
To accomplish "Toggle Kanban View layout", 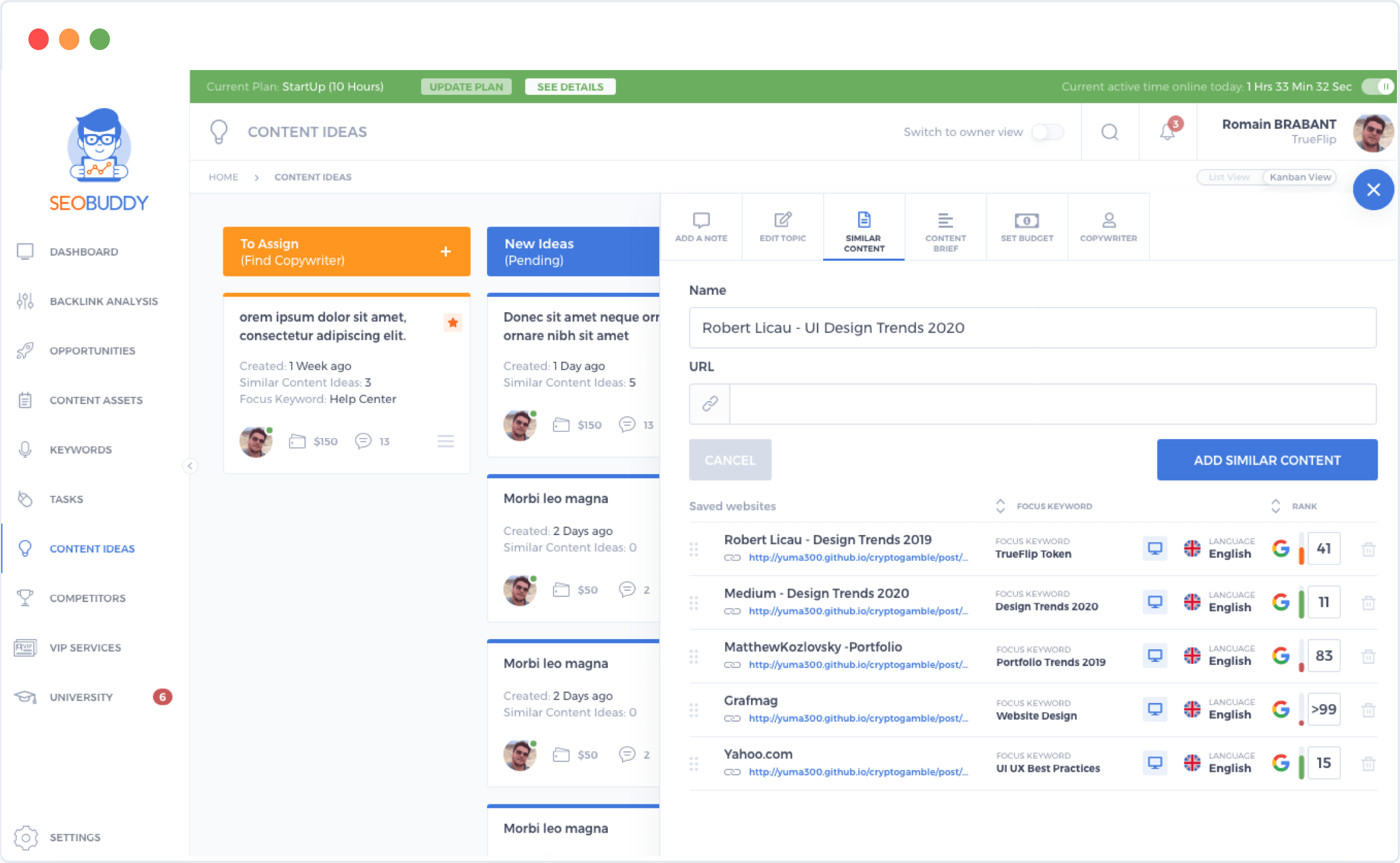I will (1300, 177).
